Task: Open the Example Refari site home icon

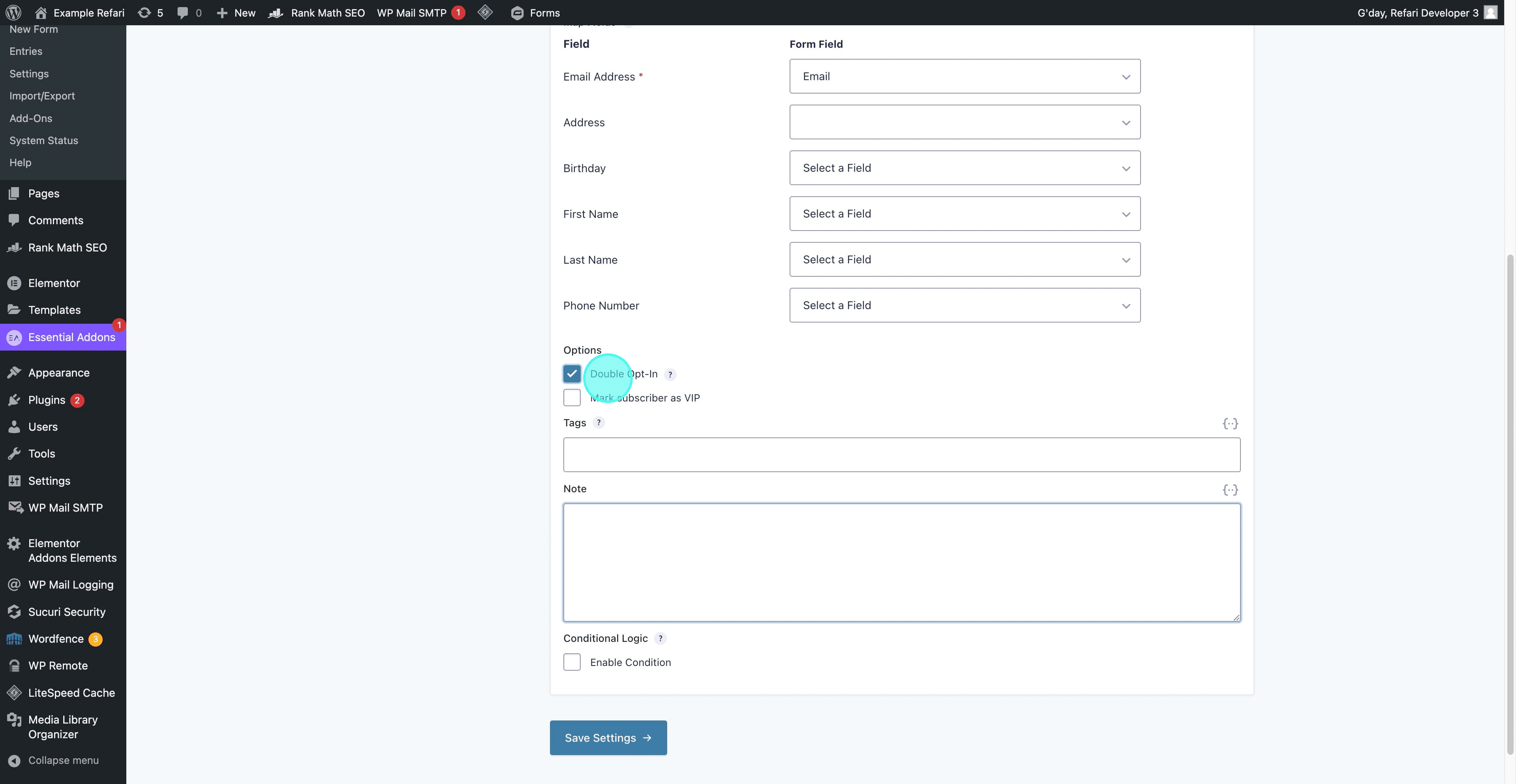Action: (41, 12)
